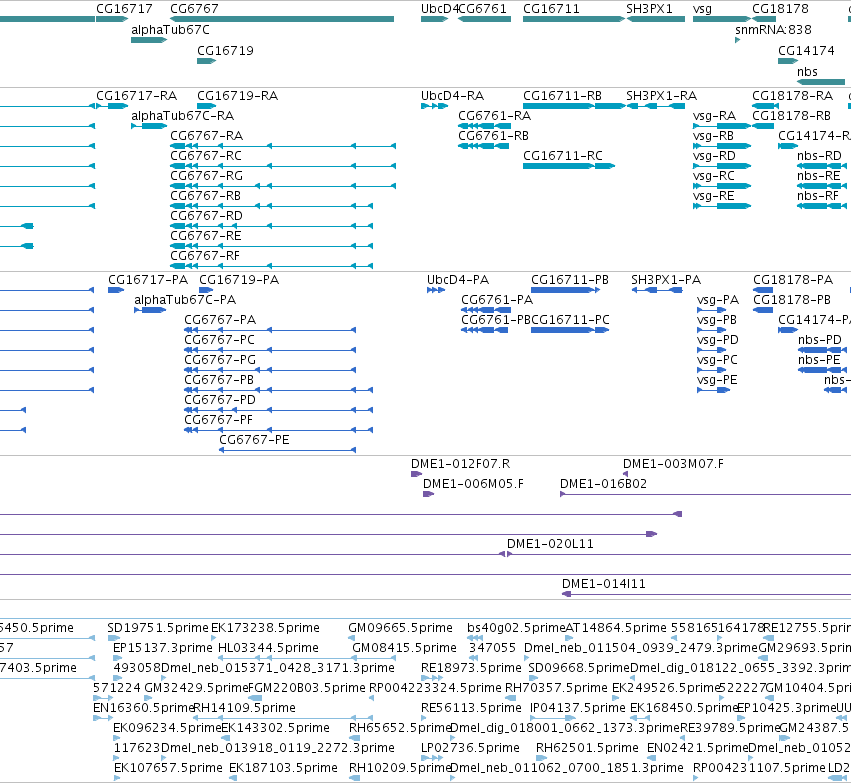
Task: Open the snmRNA:838 label
Action: coord(773,30)
